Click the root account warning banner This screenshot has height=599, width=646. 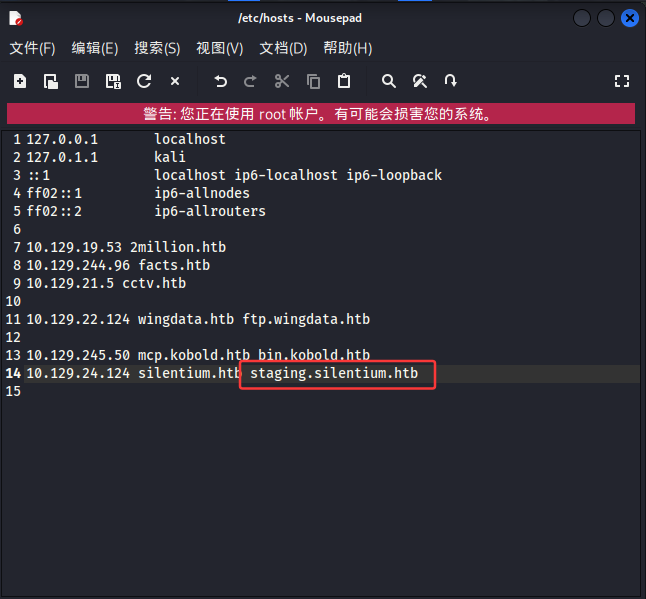click(321, 113)
